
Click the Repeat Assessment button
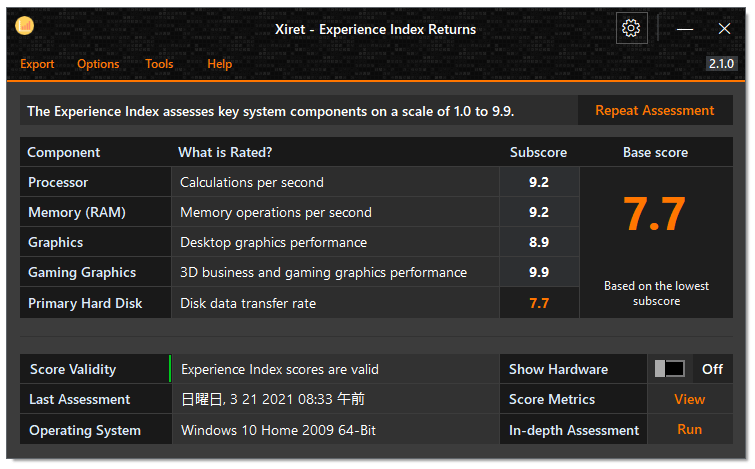(655, 110)
